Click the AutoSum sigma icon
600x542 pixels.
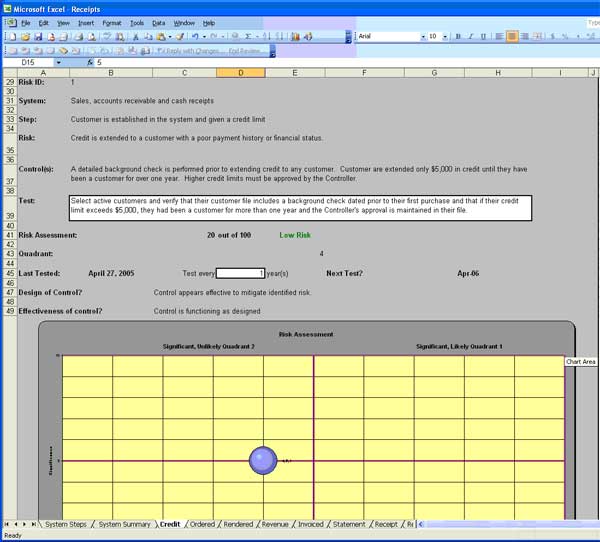pos(248,37)
